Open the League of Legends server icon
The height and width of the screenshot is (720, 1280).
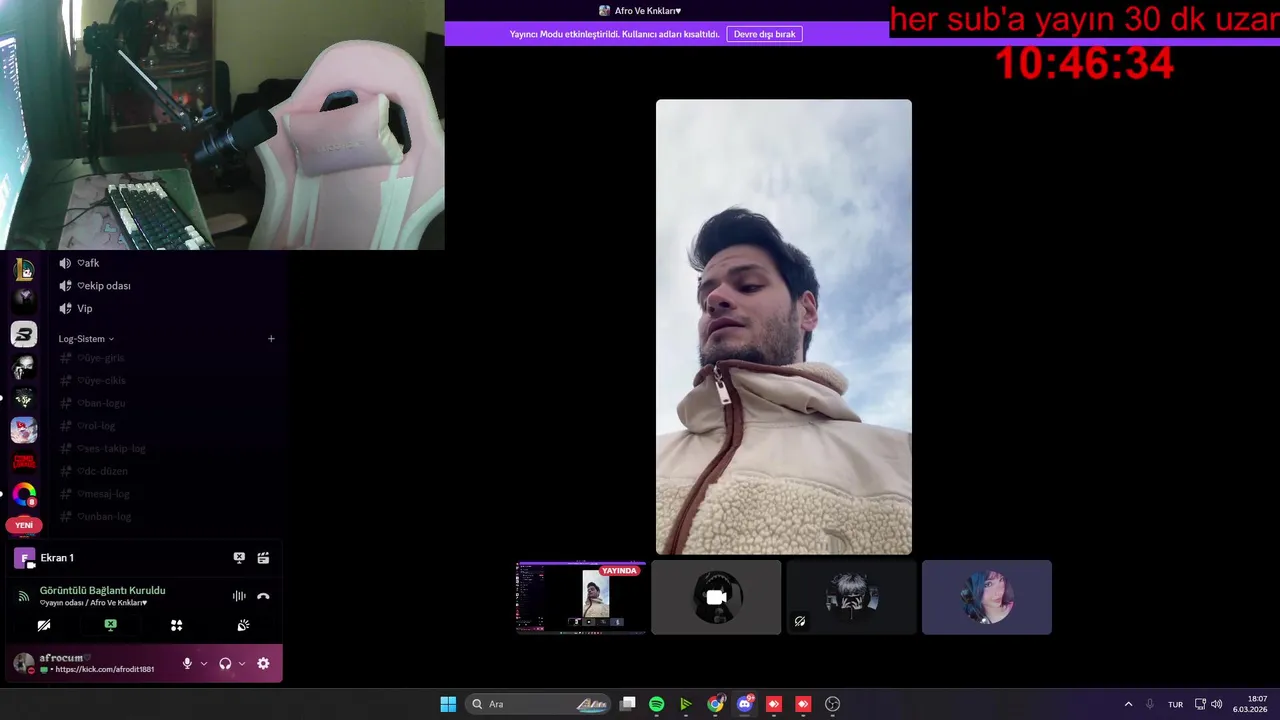24,269
